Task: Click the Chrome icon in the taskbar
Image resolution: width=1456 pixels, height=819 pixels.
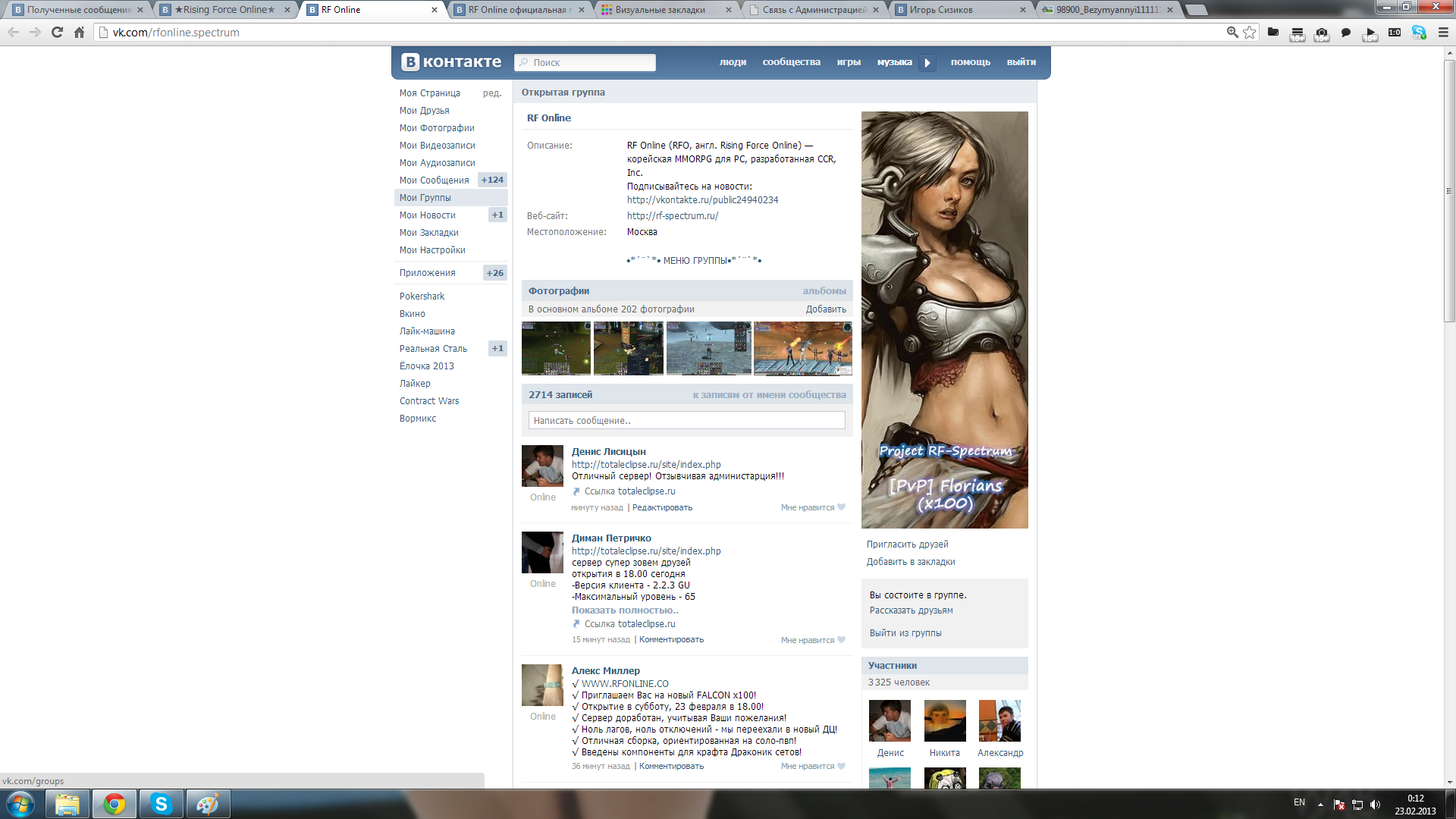Action: (x=115, y=804)
